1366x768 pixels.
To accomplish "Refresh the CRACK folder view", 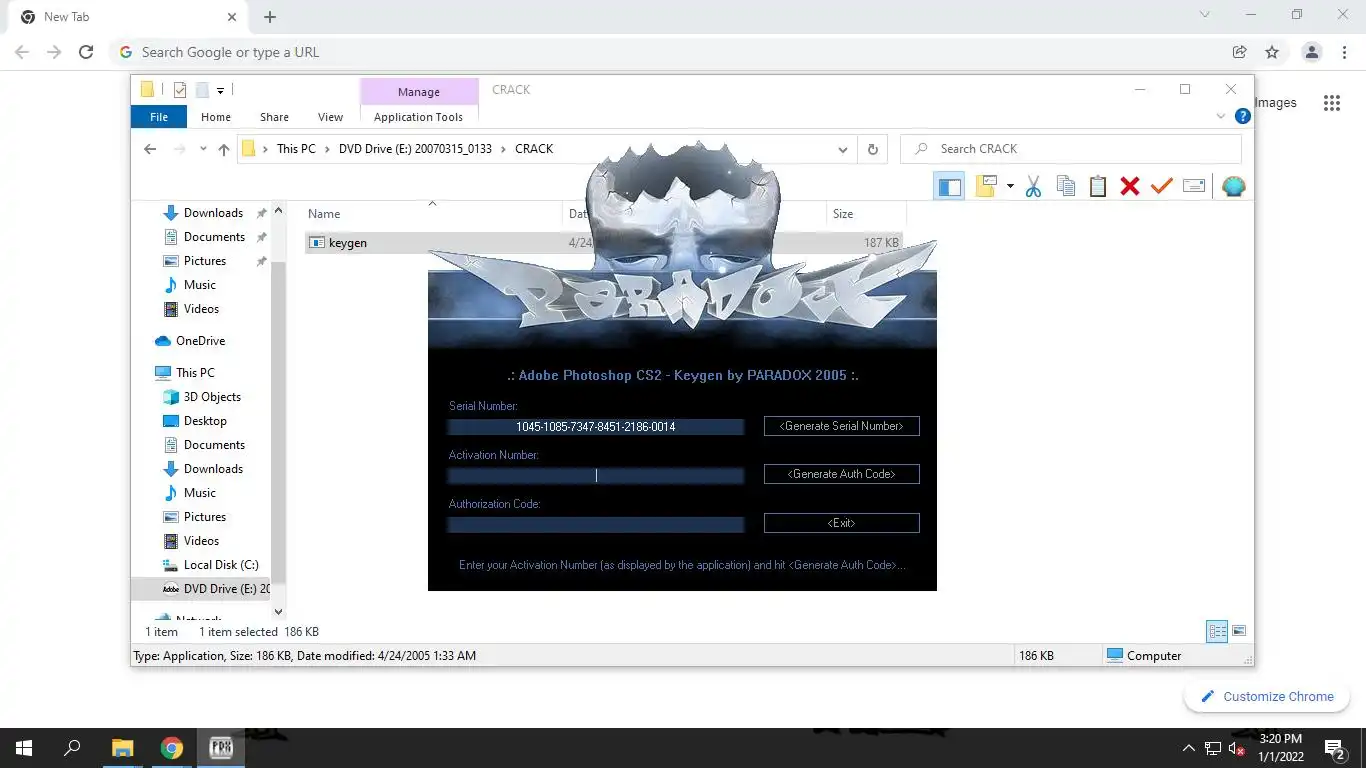I will (872, 149).
